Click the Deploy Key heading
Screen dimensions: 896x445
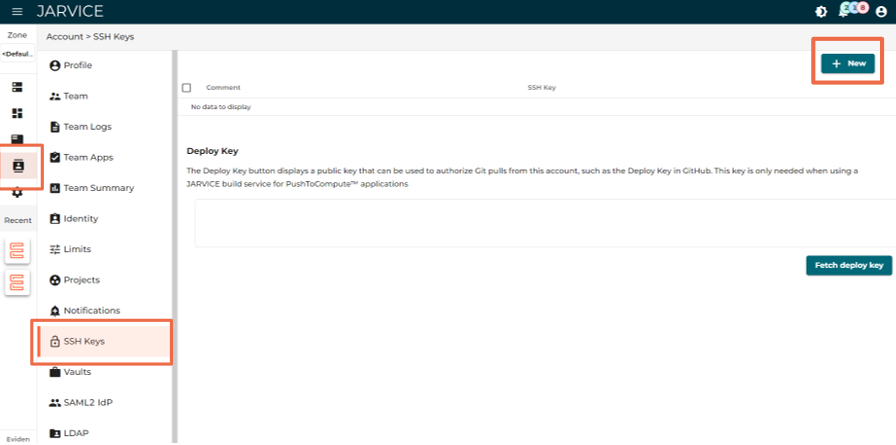(213, 151)
